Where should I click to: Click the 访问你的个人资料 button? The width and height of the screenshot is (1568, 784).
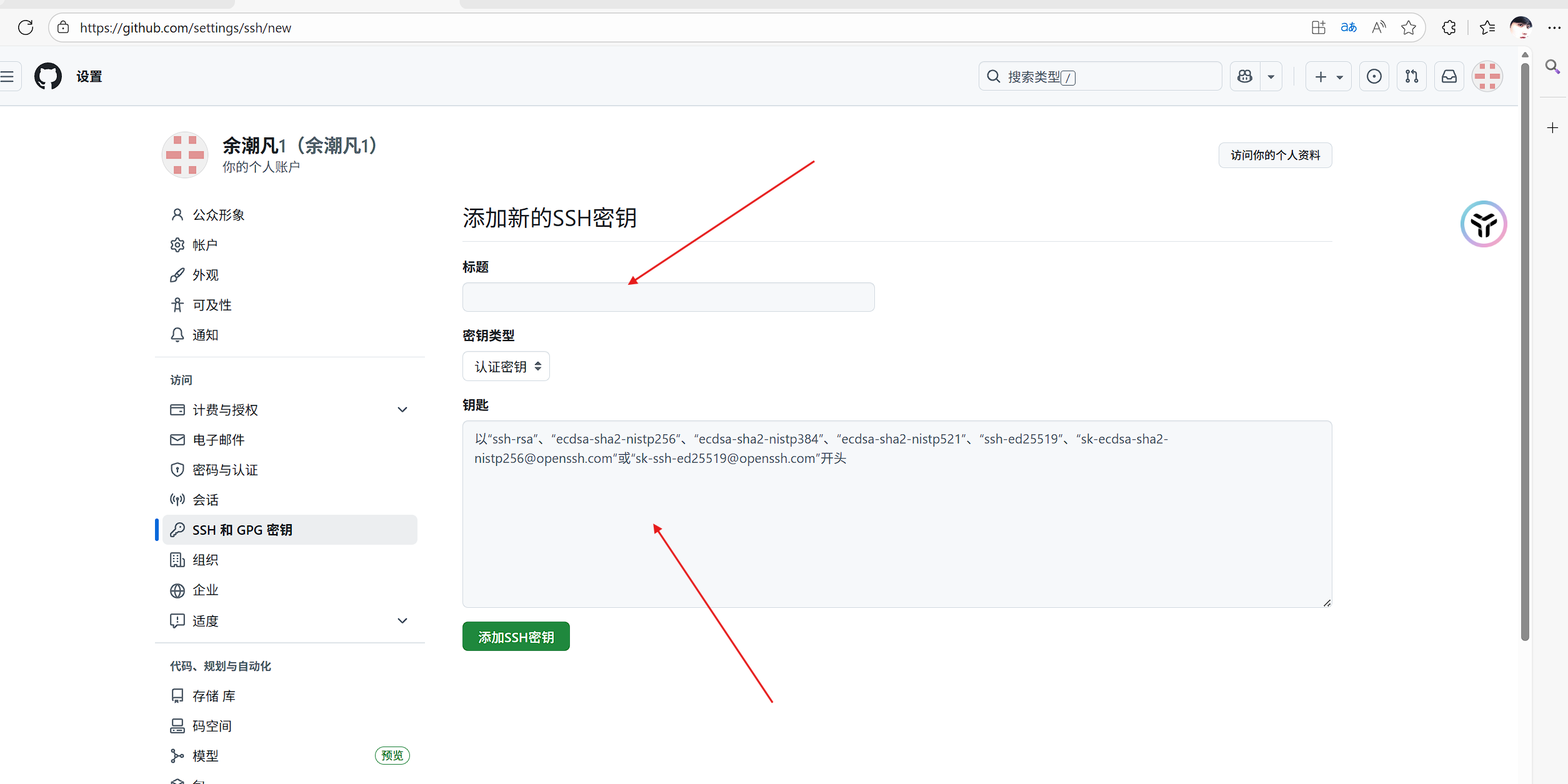point(1275,155)
